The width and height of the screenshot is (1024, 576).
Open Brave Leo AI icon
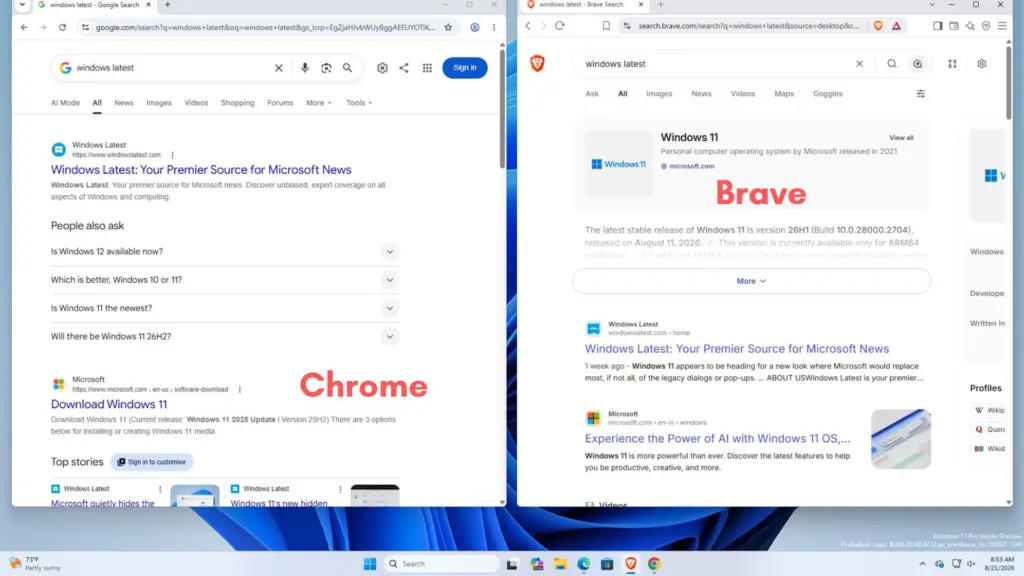coord(970,26)
